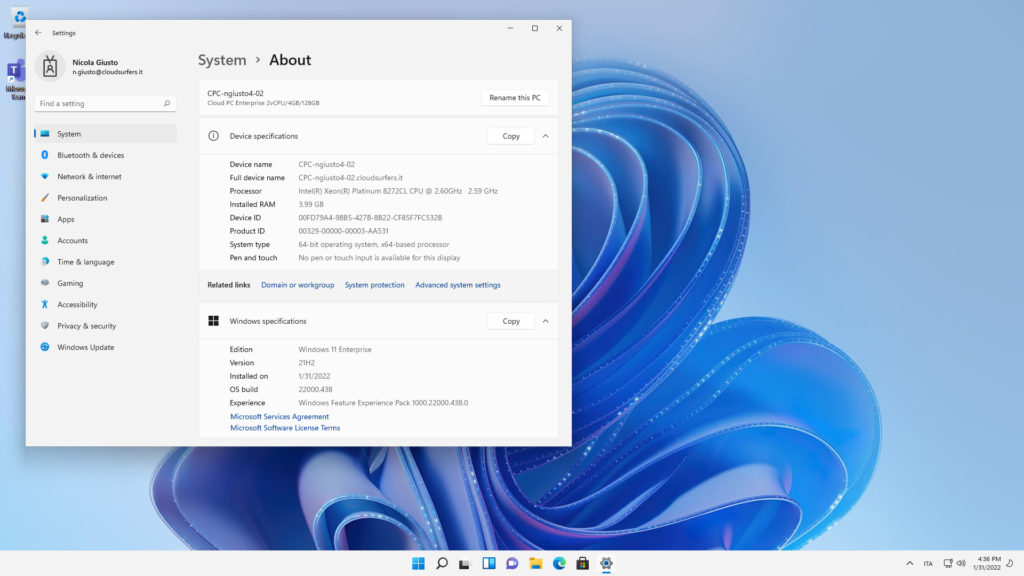Click Rename this PC button
Viewport: 1024px width, 576px height.
coord(515,97)
